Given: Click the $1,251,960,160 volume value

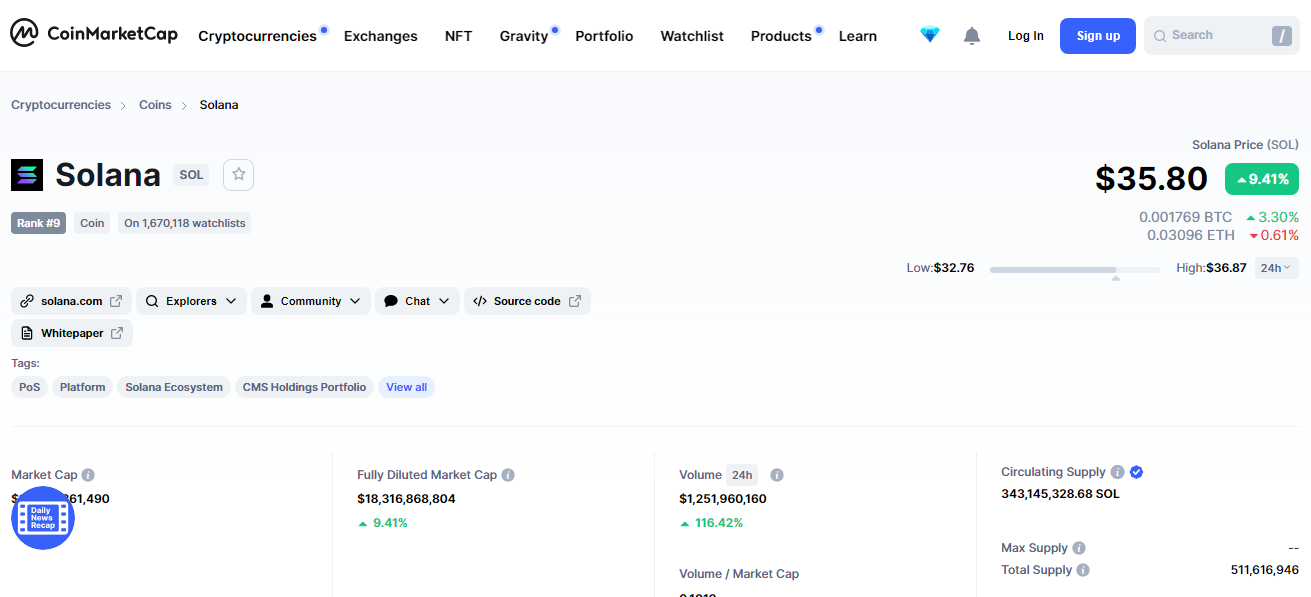Looking at the screenshot, I should coord(723,499).
